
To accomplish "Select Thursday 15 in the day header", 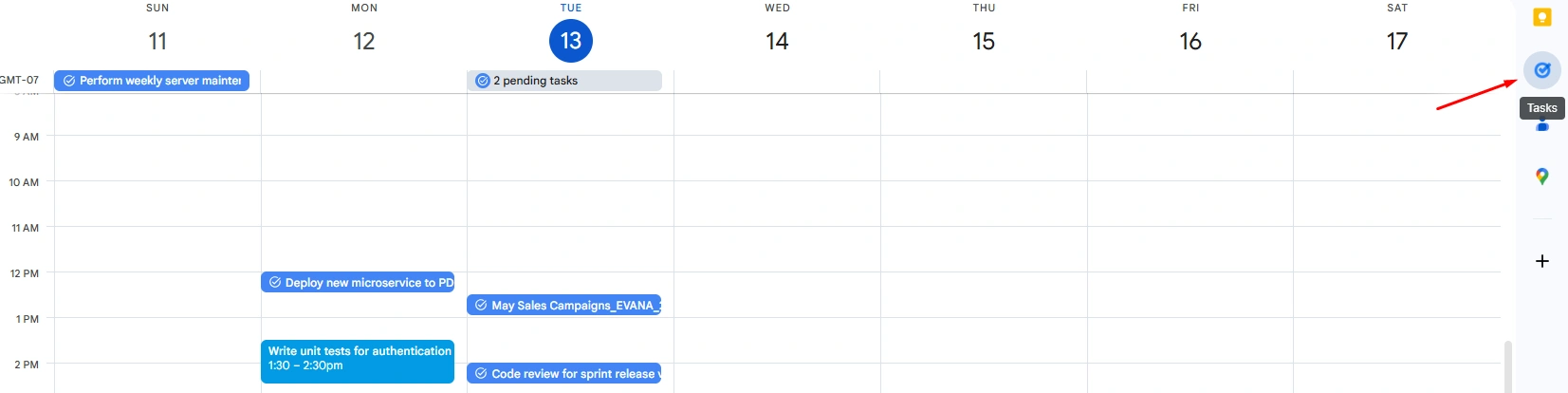I will pyautogui.click(x=984, y=41).
